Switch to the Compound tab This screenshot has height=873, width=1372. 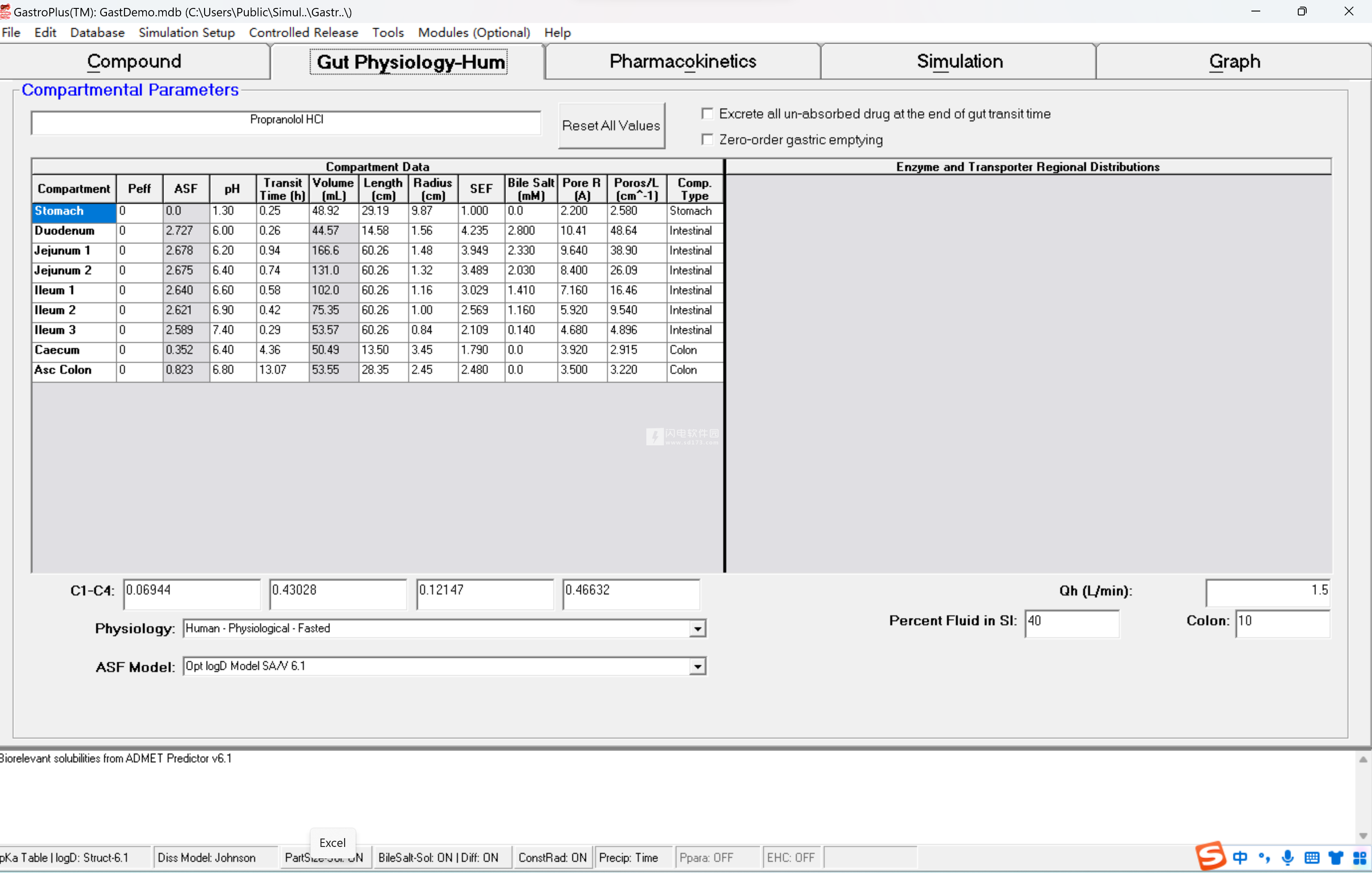pos(134,61)
